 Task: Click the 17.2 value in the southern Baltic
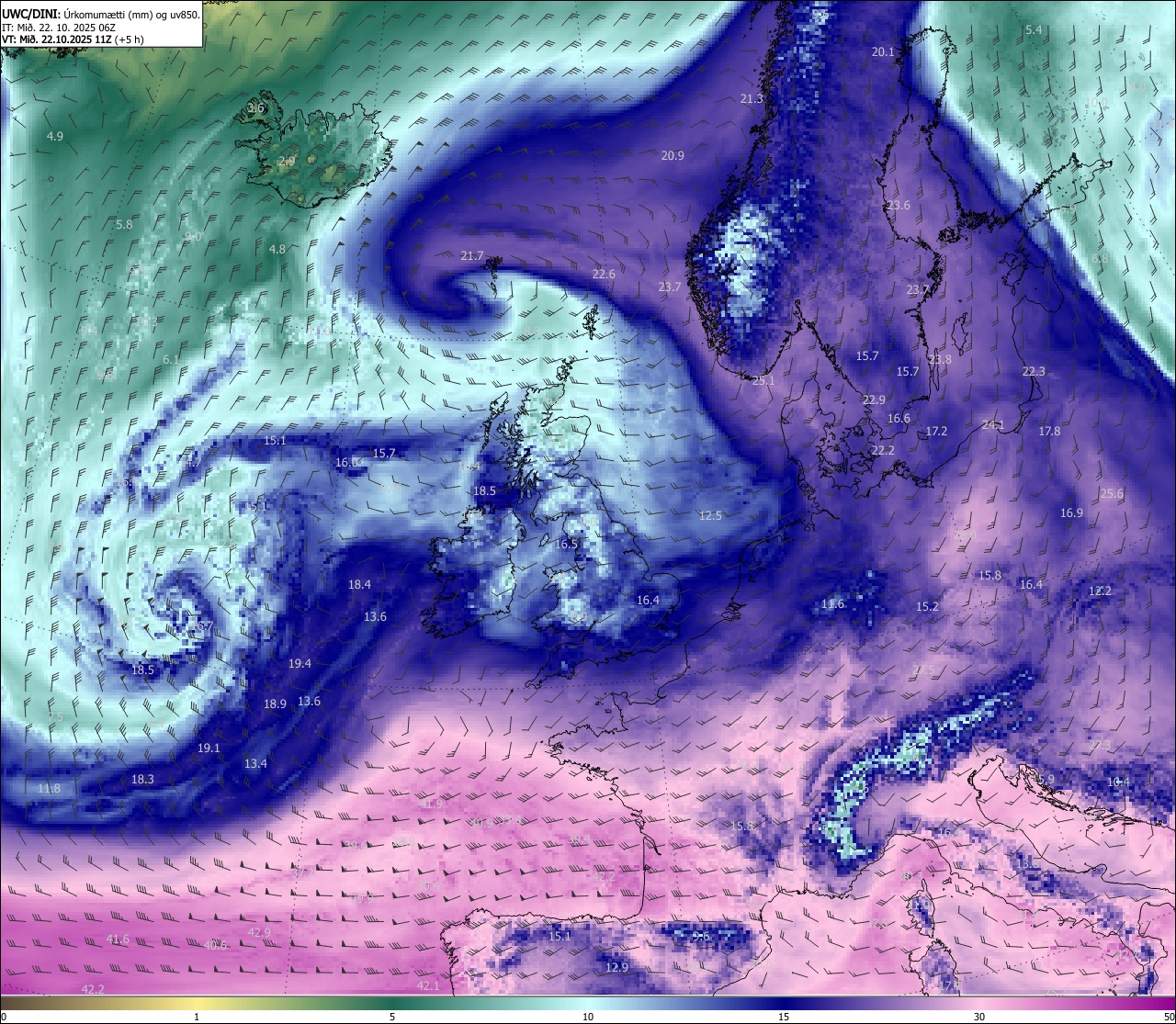tap(936, 431)
